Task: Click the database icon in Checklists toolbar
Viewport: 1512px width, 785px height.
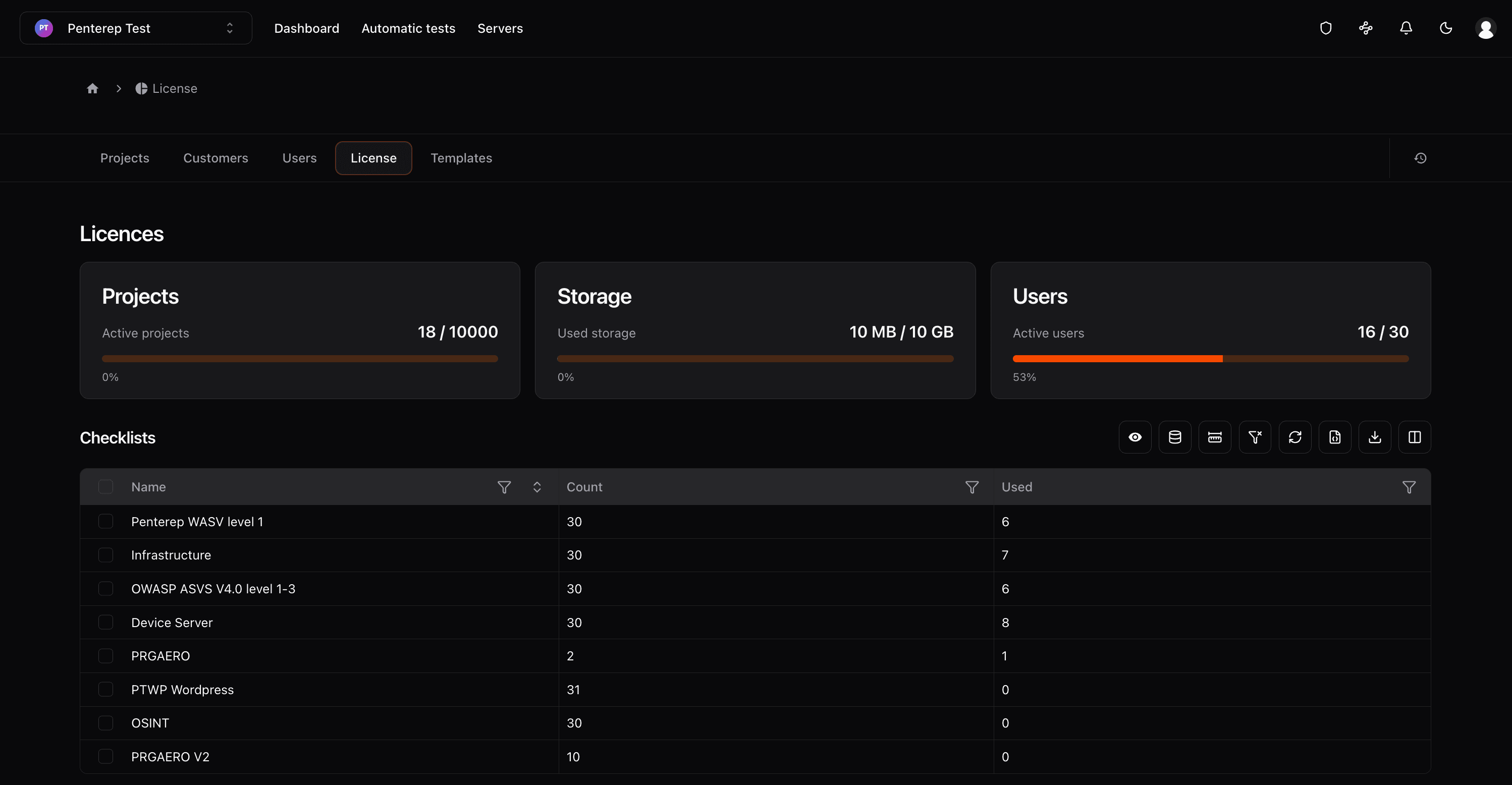Action: 1174,437
